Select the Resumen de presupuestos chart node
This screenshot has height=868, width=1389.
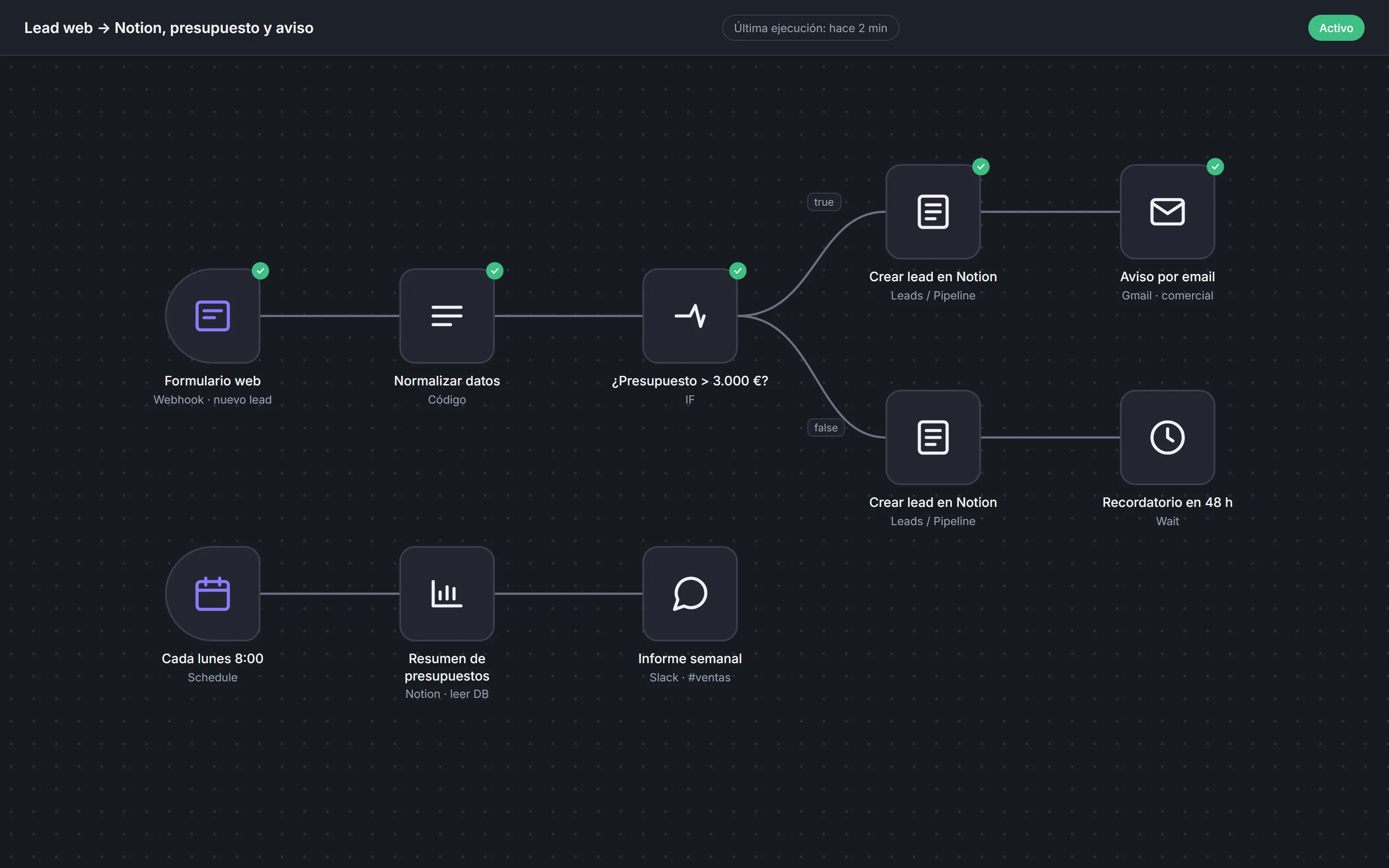[447, 594]
